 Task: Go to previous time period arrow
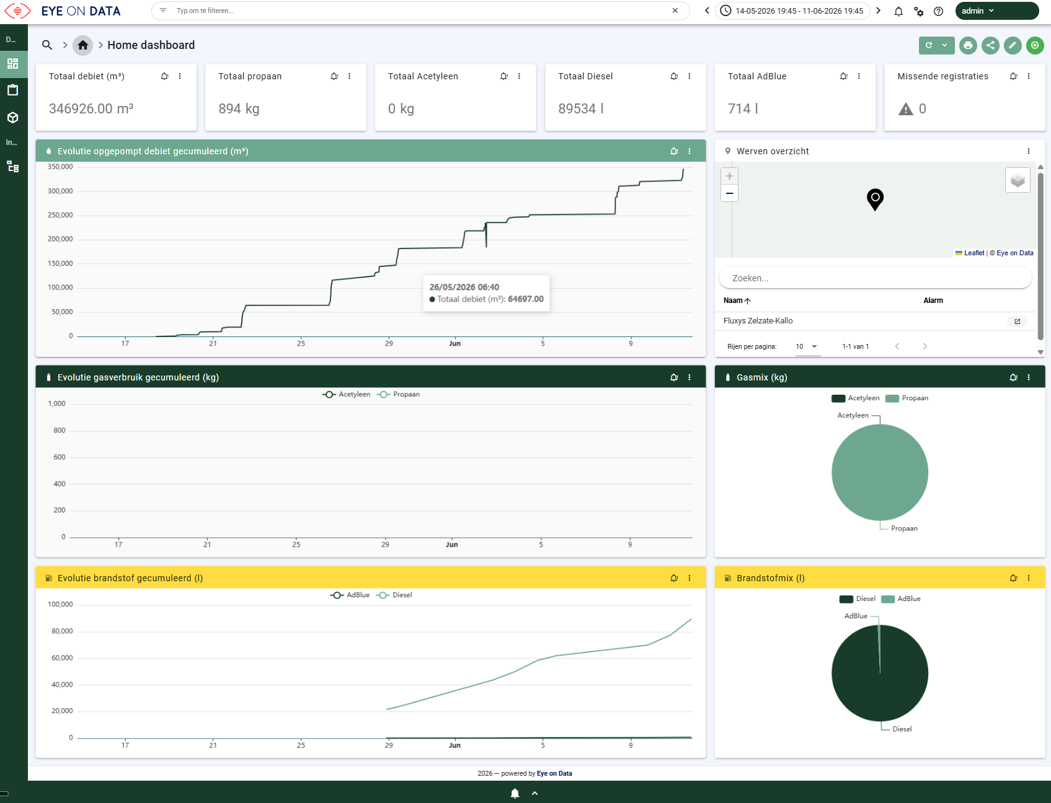[x=706, y=11]
